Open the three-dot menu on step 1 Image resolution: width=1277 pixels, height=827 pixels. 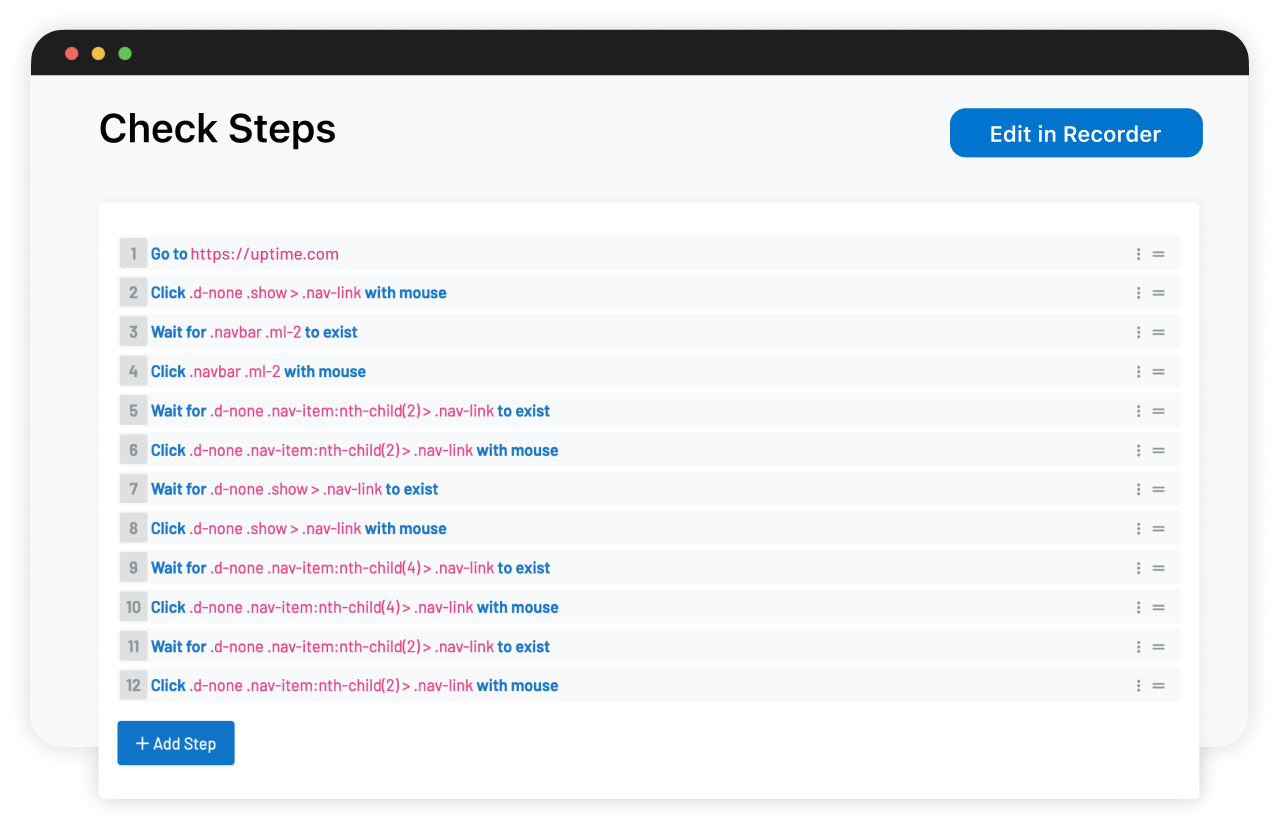[1138, 254]
